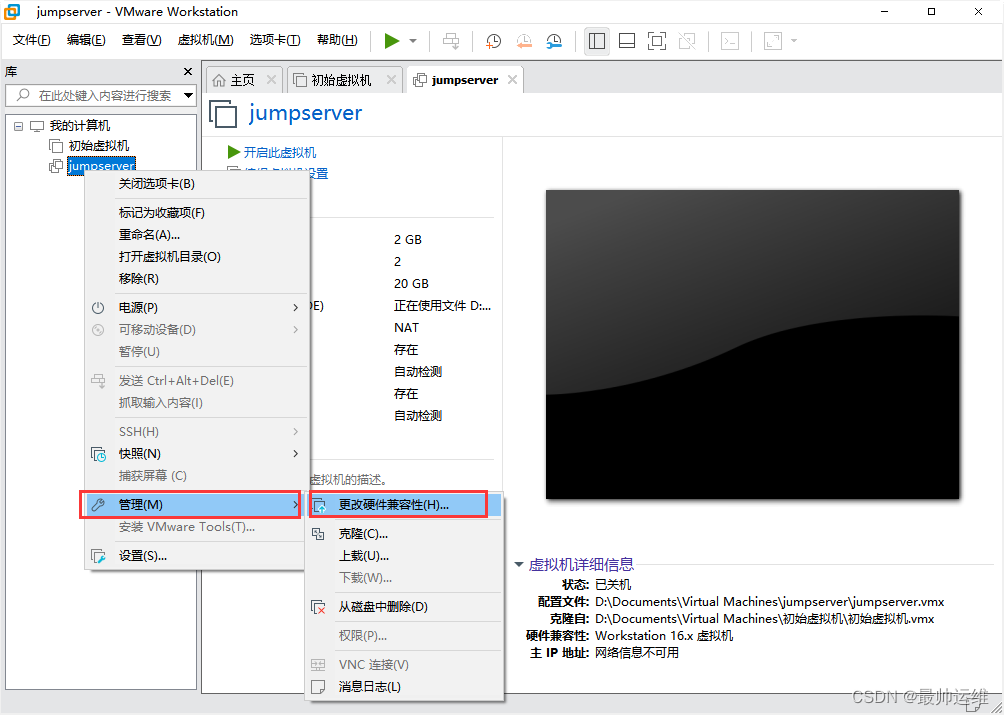The height and width of the screenshot is (715, 1004).
Task: Click the Unity mode toolbar icon
Action: 687,41
